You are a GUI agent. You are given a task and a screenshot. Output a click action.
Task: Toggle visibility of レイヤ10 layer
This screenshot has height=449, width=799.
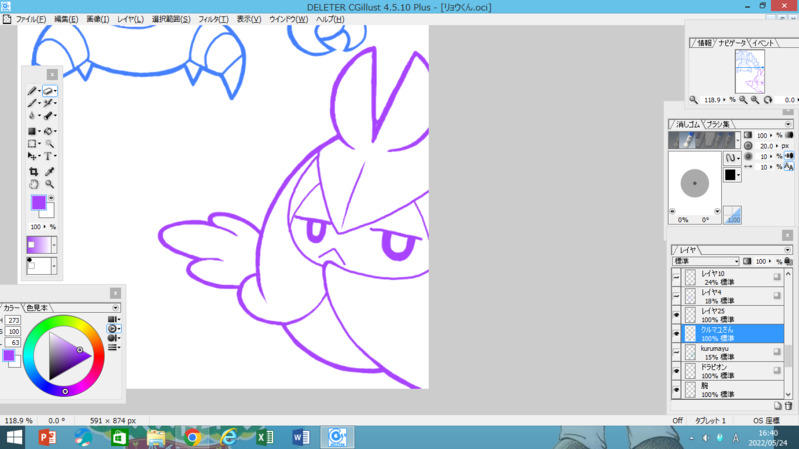pyautogui.click(x=676, y=278)
